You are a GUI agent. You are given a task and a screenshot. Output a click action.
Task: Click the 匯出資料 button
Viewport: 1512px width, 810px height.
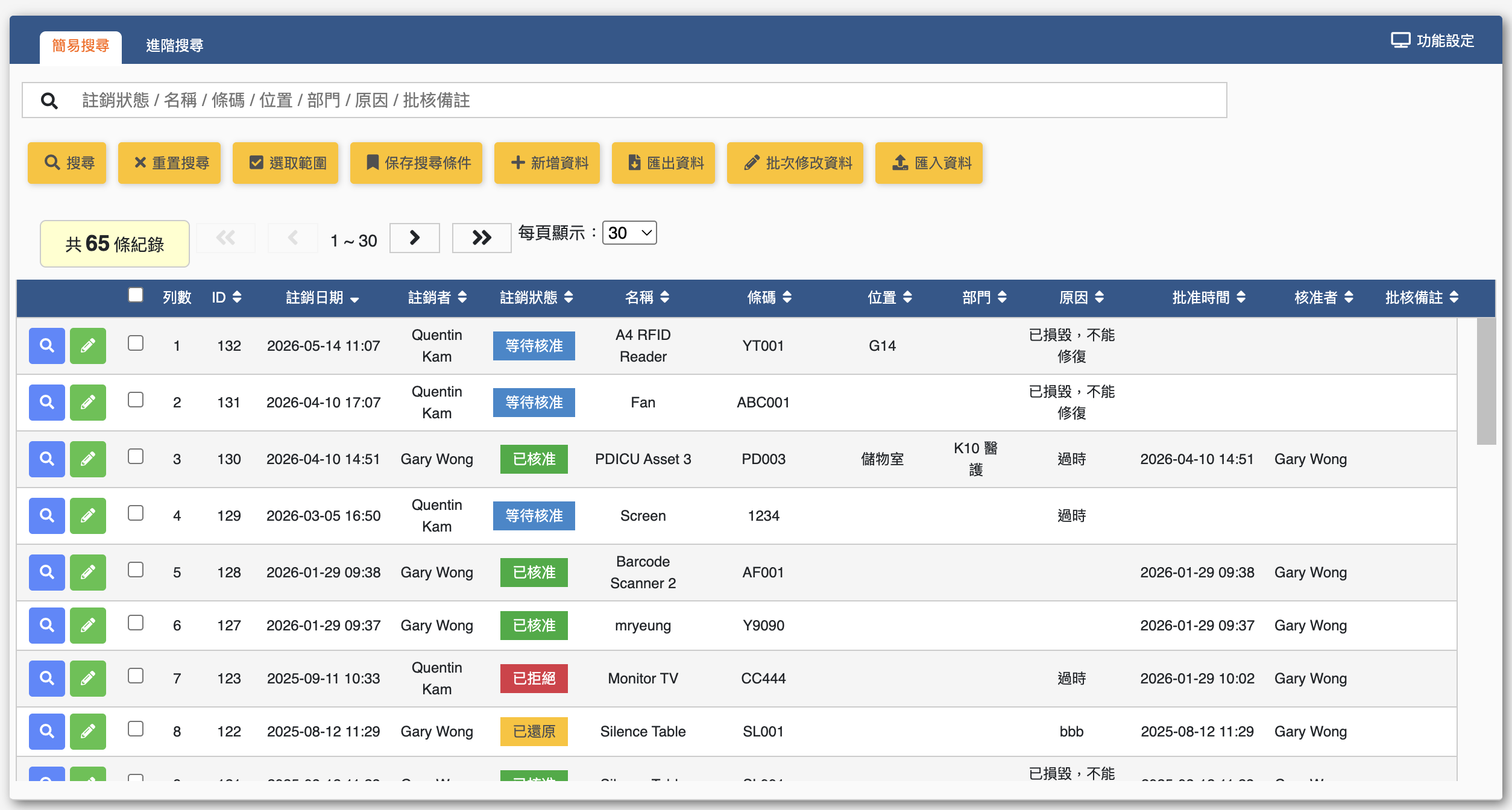click(x=664, y=163)
